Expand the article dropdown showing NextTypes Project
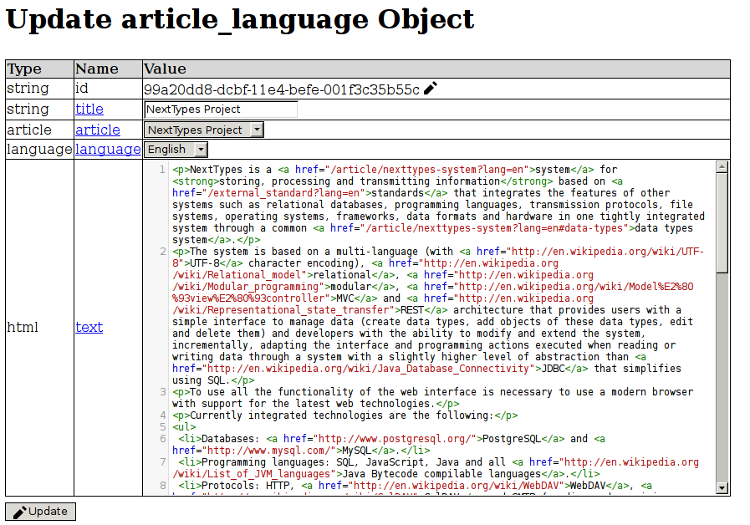The image size is (750, 525). (x=204, y=130)
